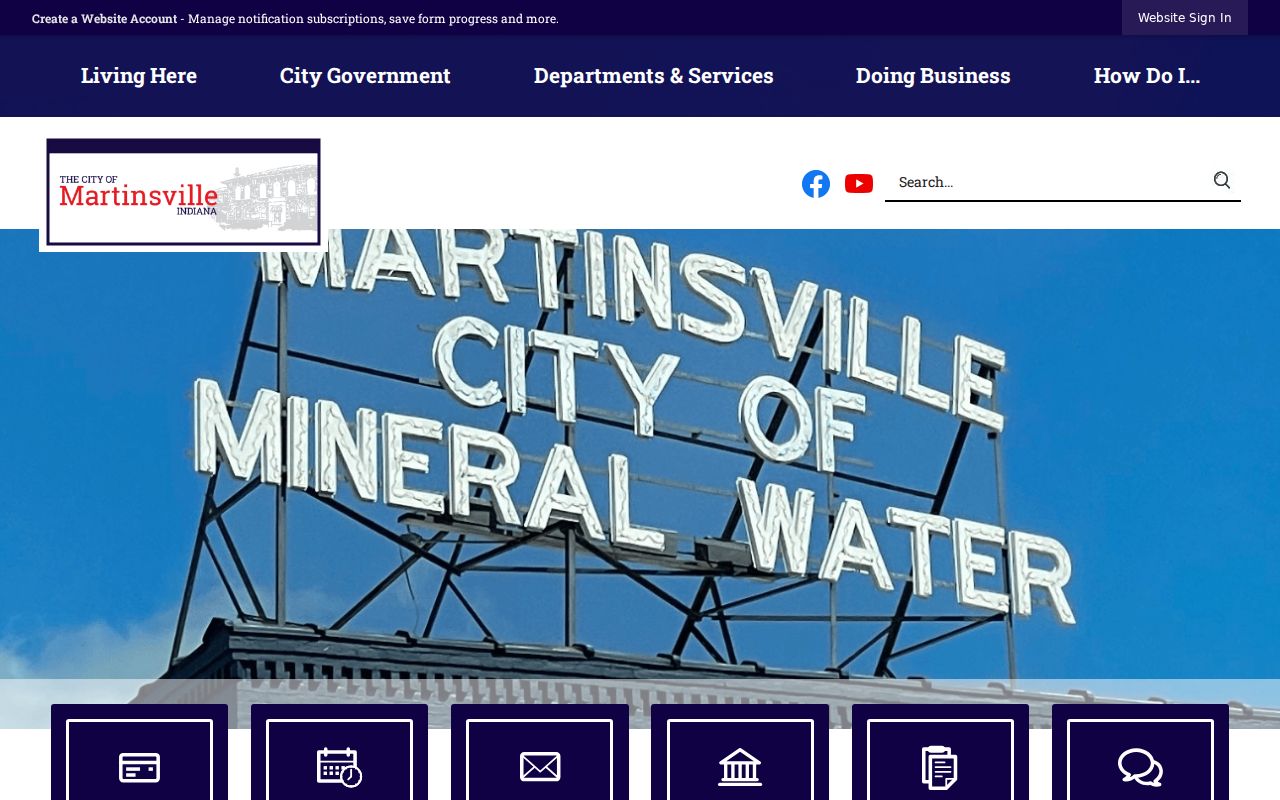Open the government building tile
The height and width of the screenshot is (800, 1280).
point(740,752)
